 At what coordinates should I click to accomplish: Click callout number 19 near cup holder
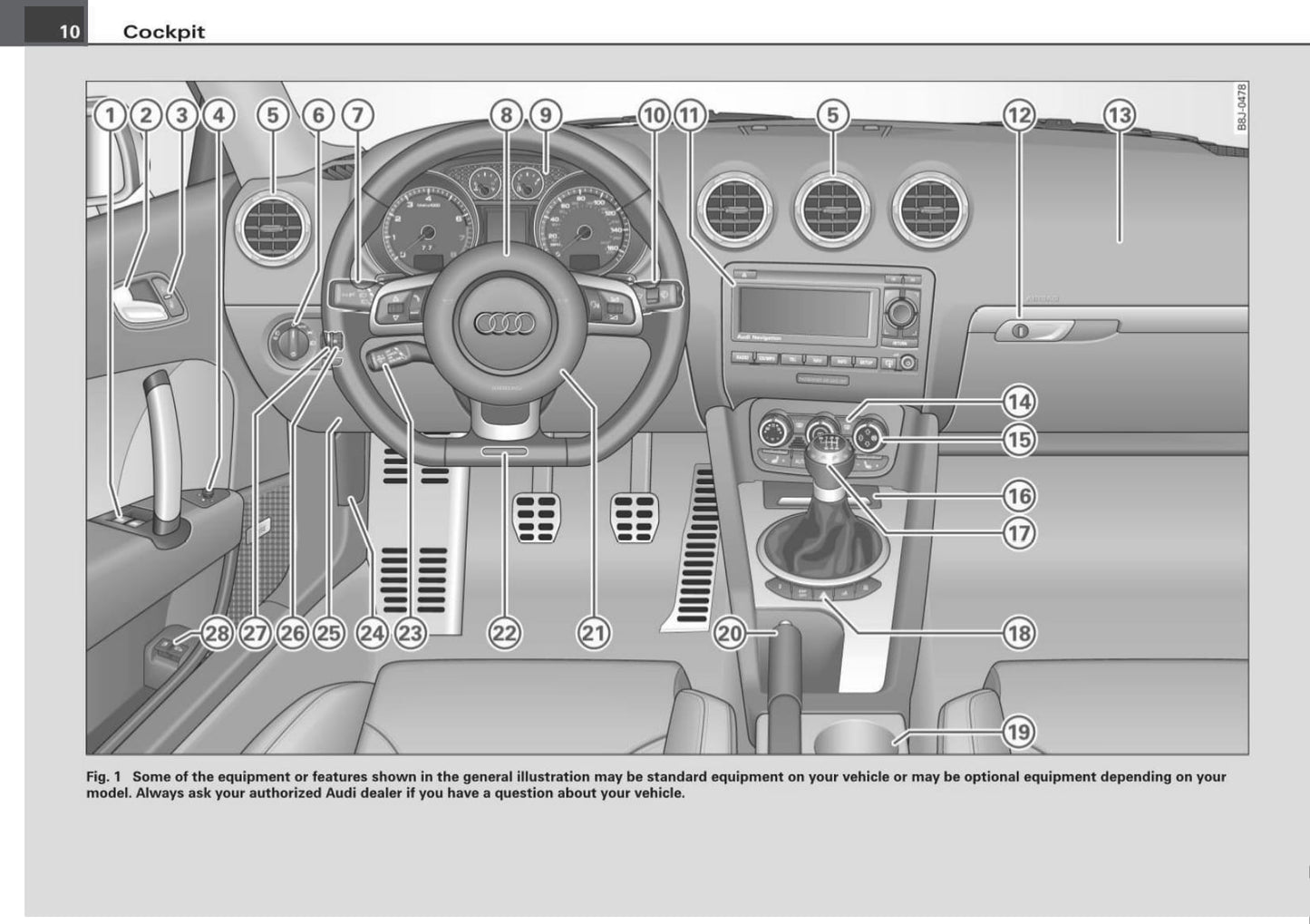click(x=1019, y=731)
